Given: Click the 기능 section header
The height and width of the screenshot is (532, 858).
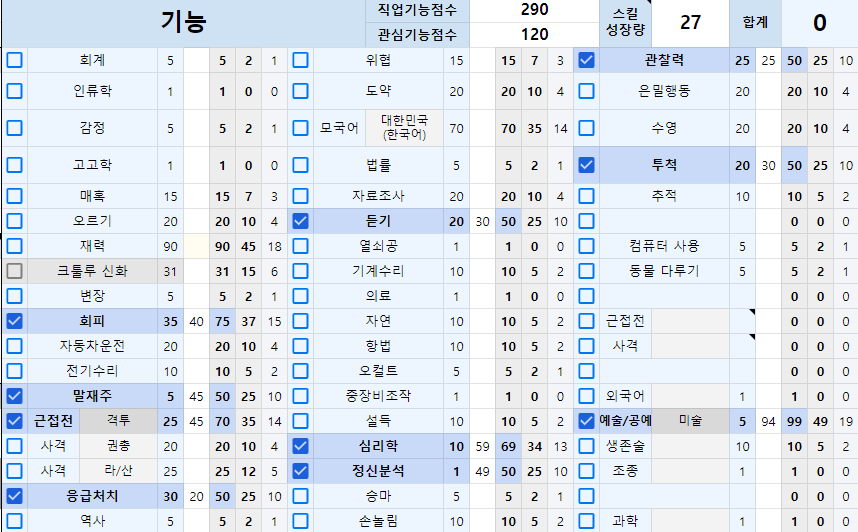Looking at the screenshot, I should [x=183, y=23].
